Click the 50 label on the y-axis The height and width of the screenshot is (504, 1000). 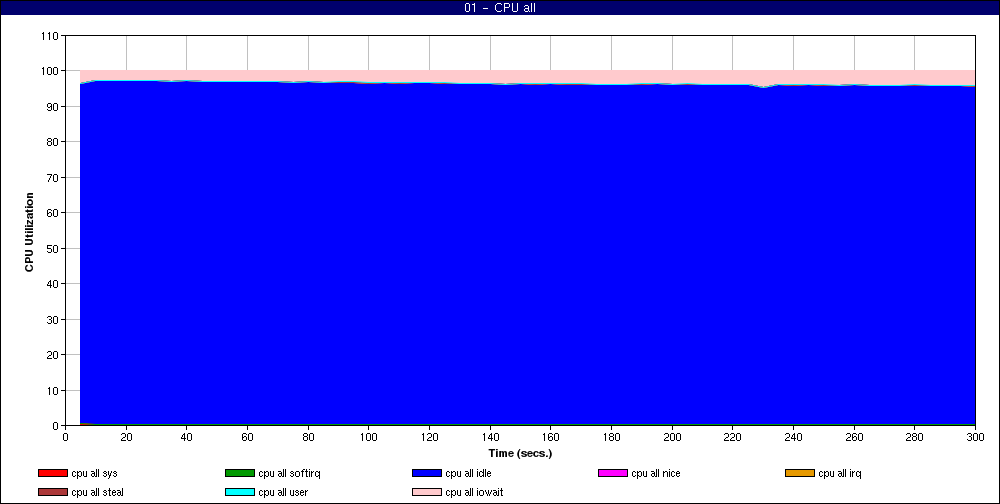pos(52,249)
